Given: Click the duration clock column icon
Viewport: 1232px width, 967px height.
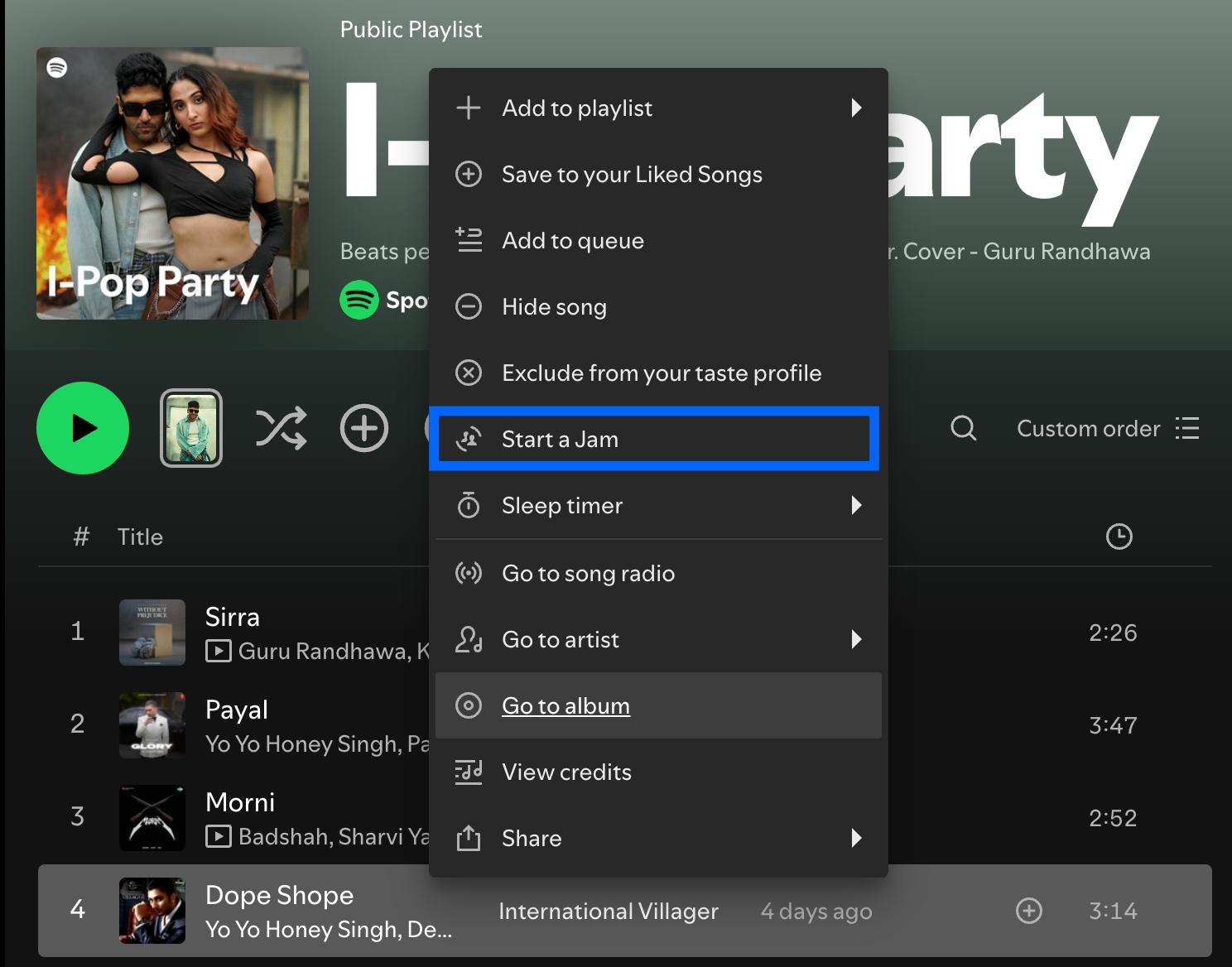Looking at the screenshot, I should point(1119,536).
